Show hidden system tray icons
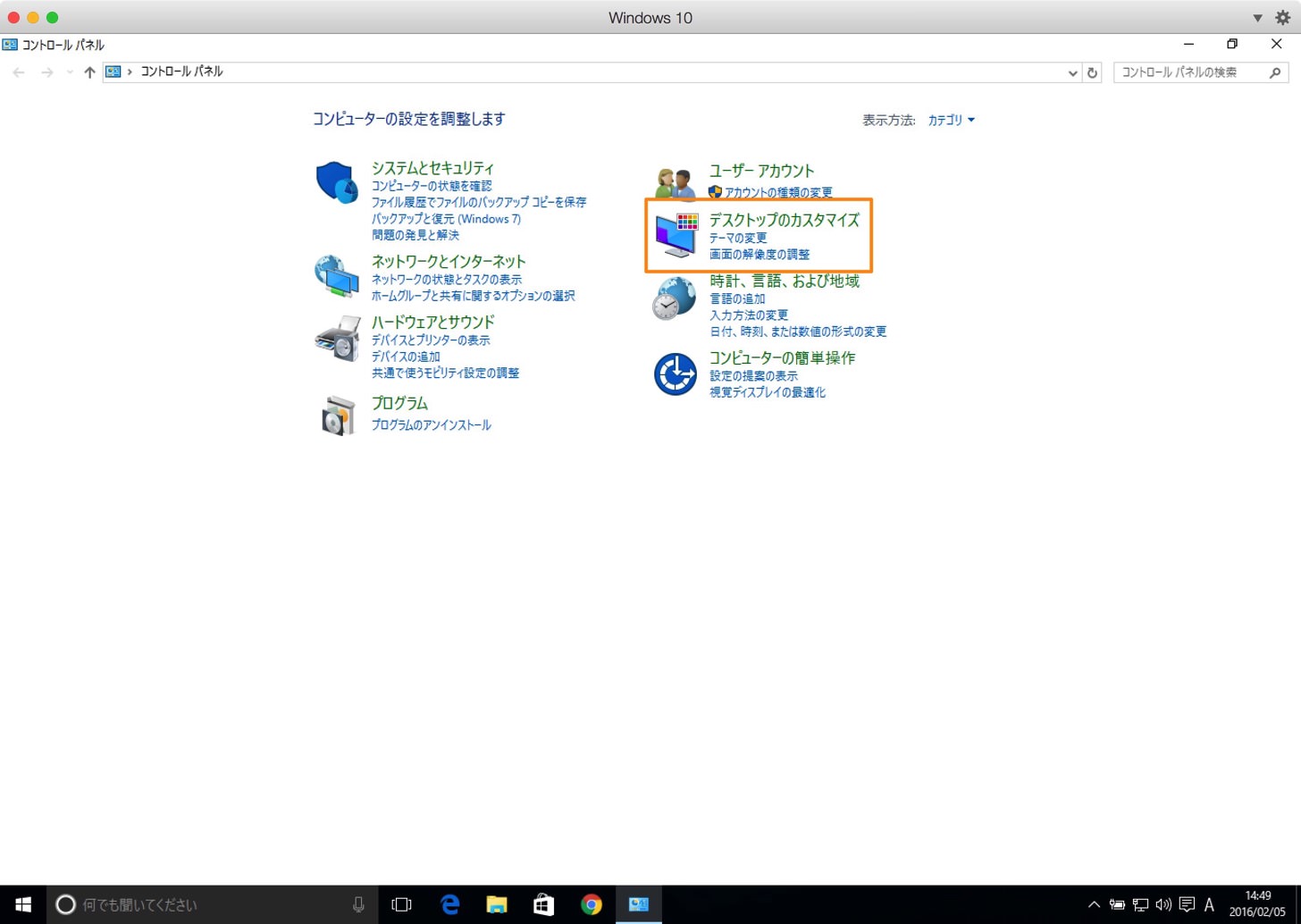This screenshot has width=1301, height=924. [x=1093, y=904]
